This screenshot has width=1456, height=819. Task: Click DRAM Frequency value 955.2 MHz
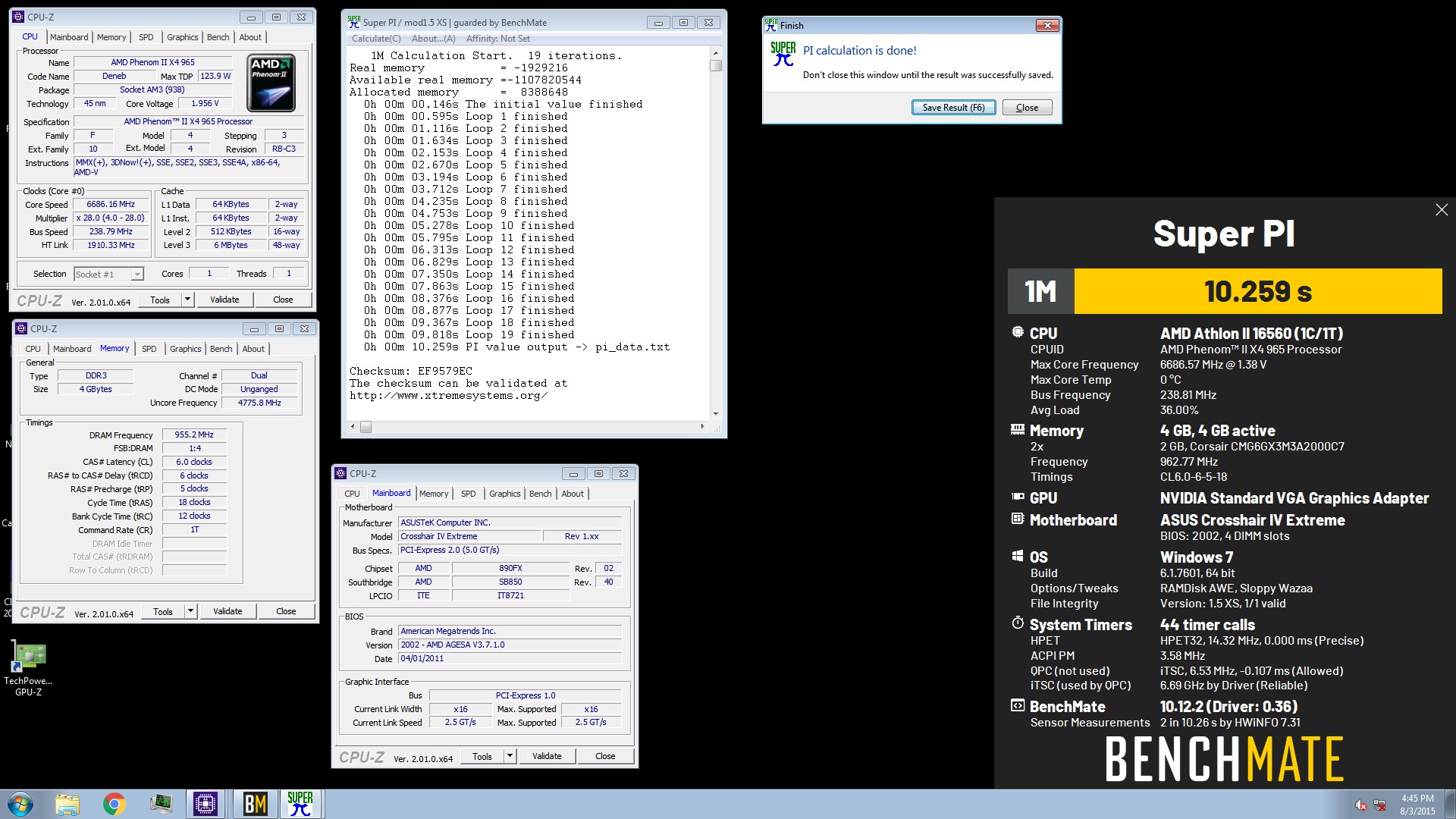coord(194,435)
